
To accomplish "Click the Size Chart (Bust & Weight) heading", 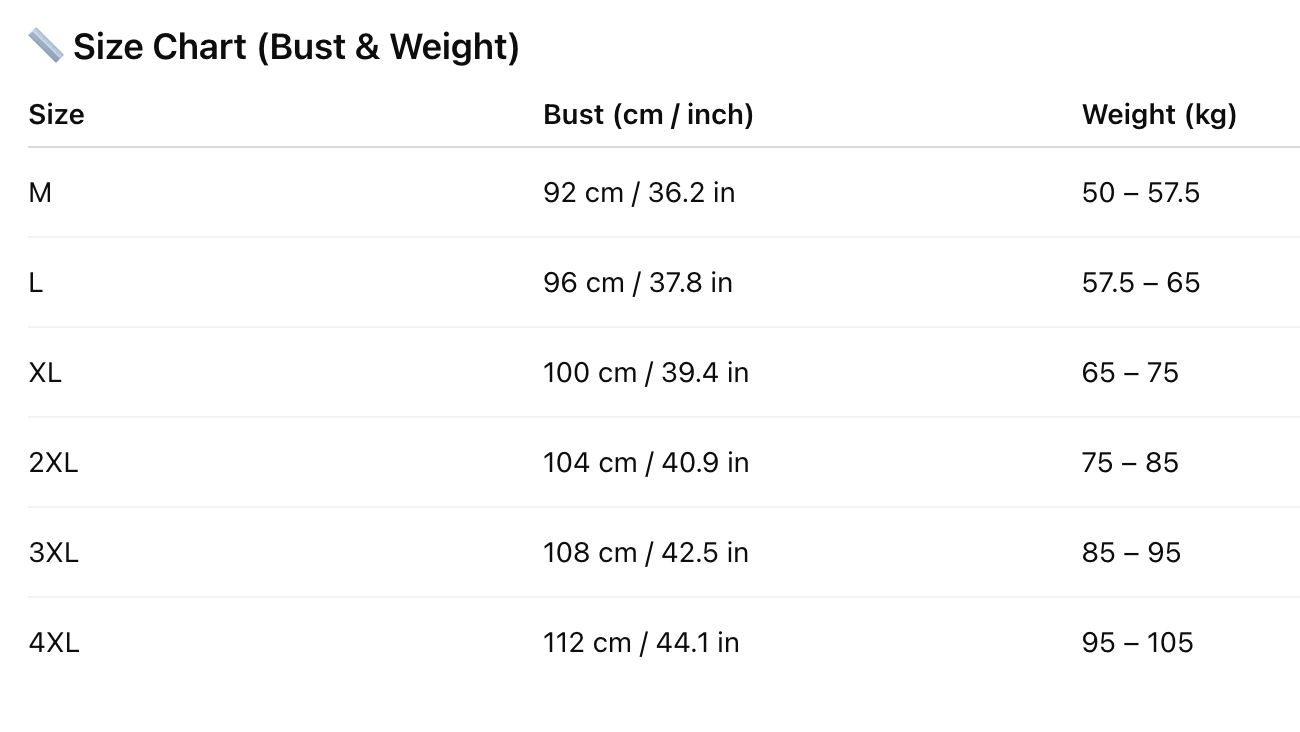I will click(x=296, y=47).
